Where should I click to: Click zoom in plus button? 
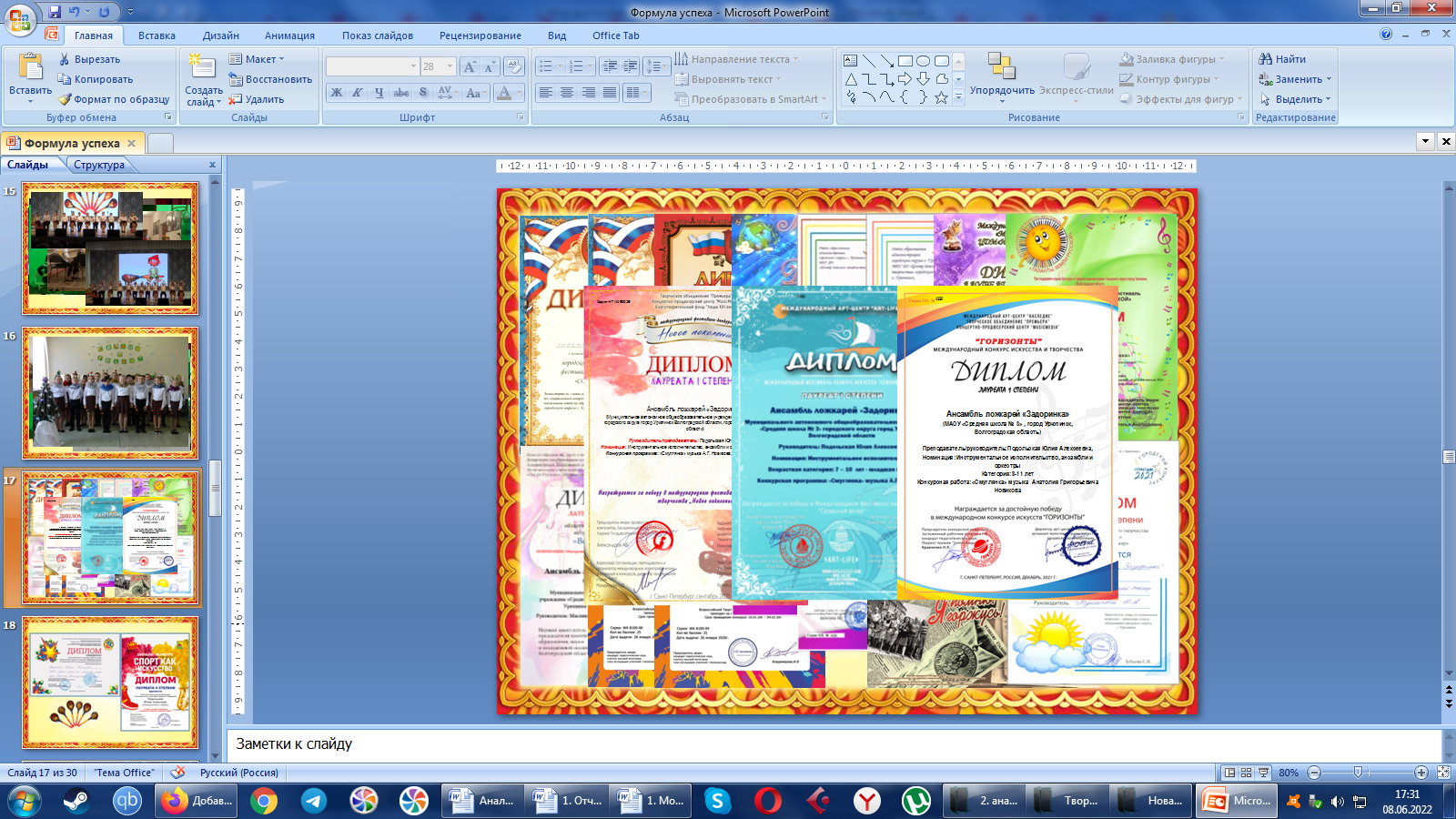pyautogui.click(x=1421, y=773)
